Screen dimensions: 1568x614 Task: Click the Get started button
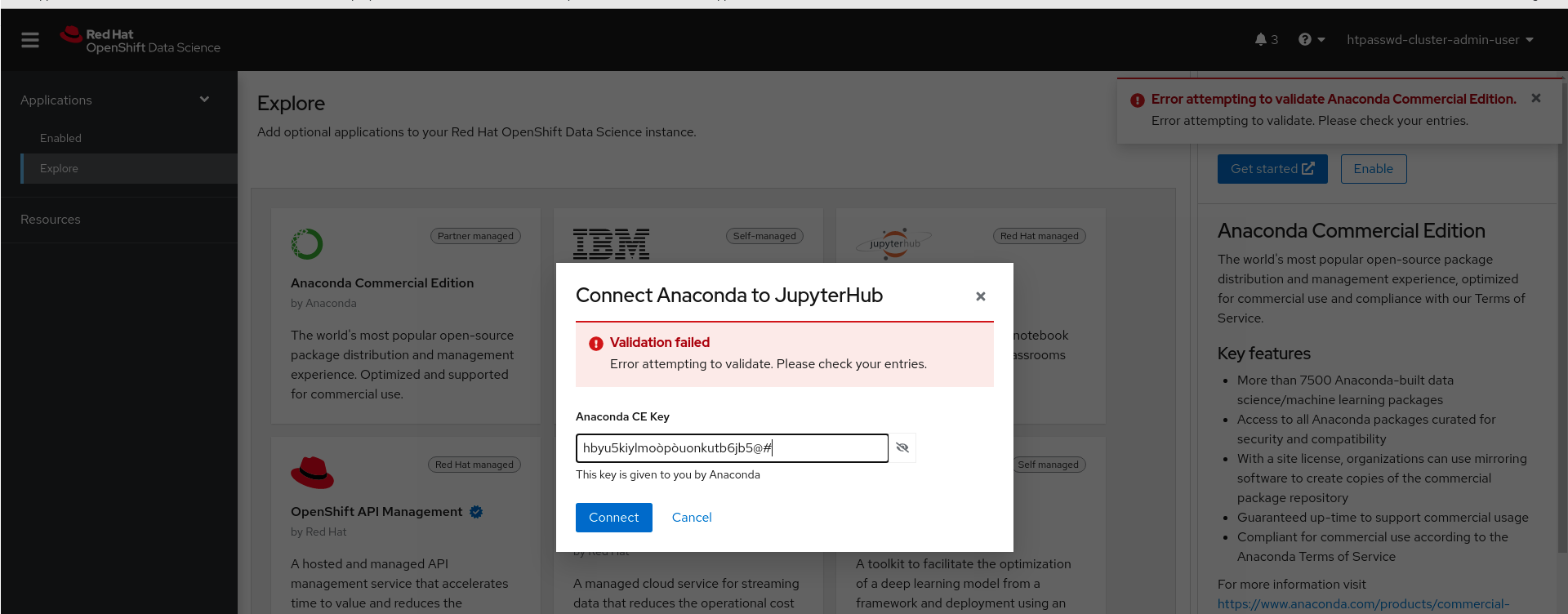coord(1272,169)
